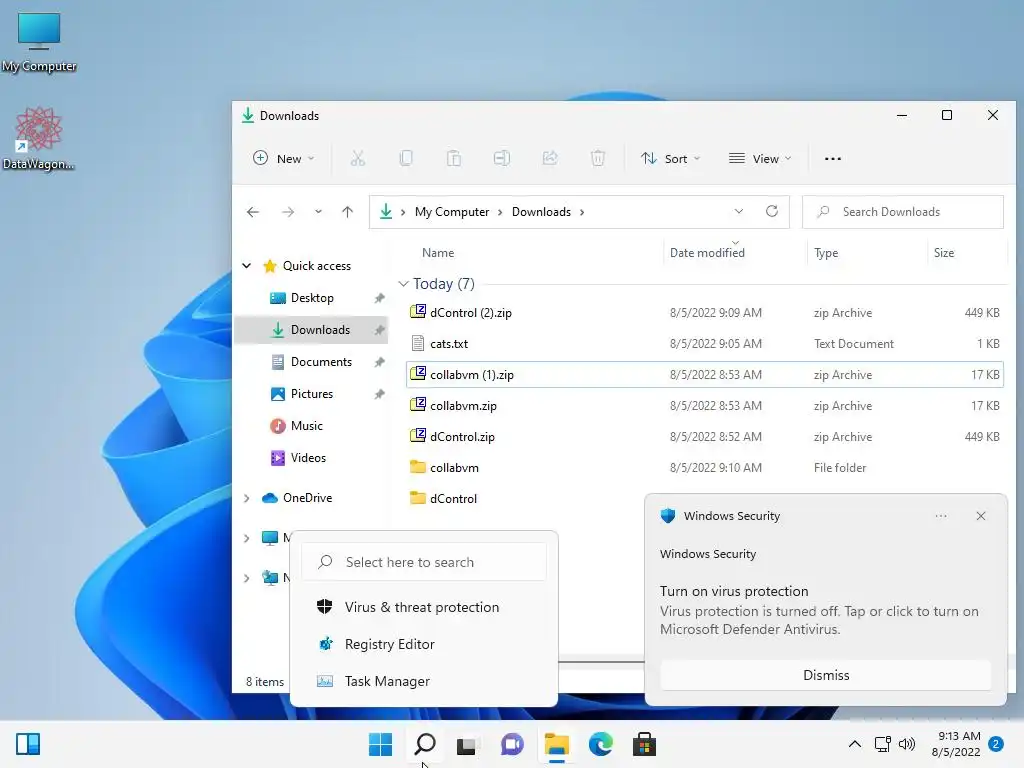Image resolution: width=1024 pixels, height=768 pixels.
Task: Sort by the Type column header
Action: click(x=826, y=253)
